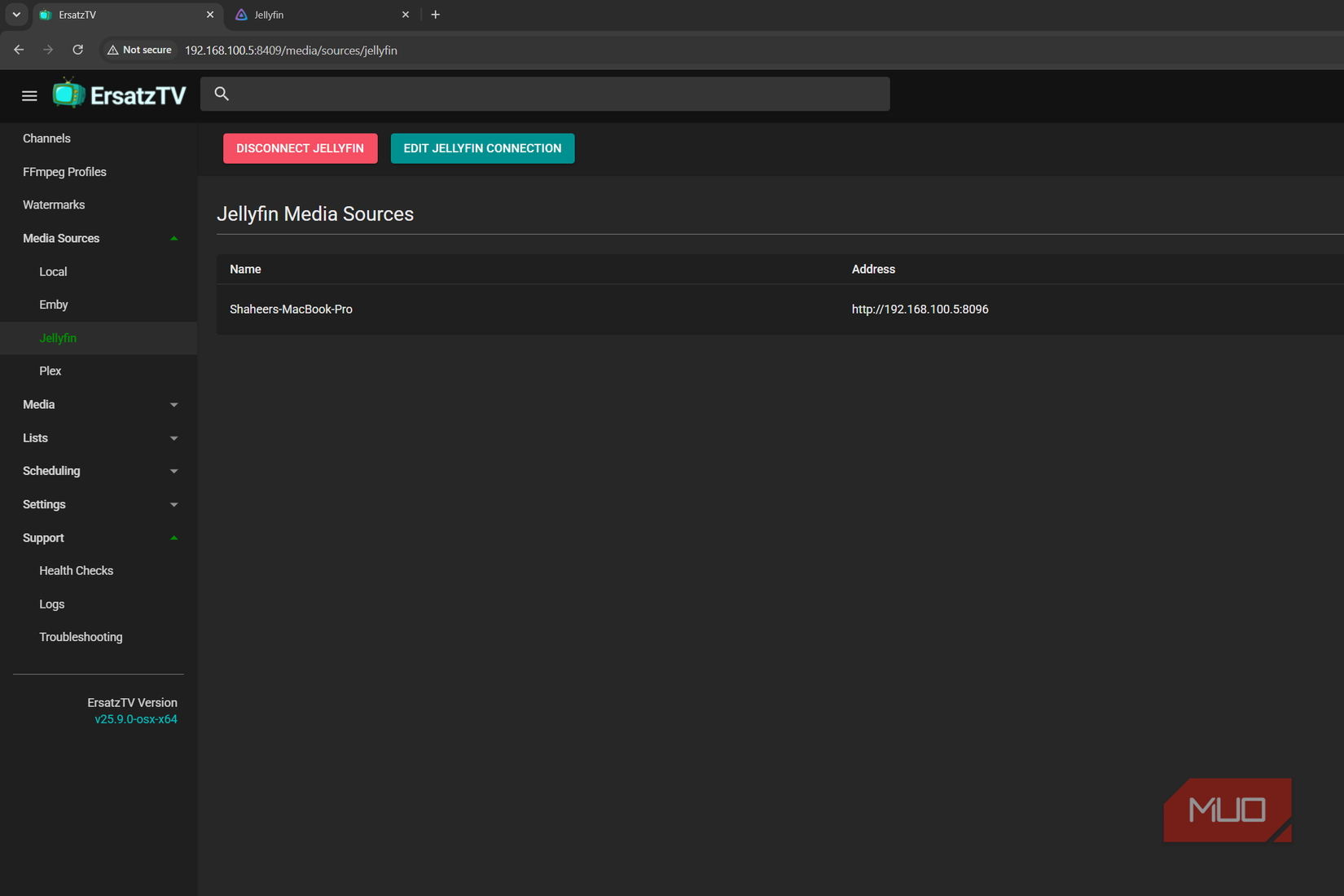1344x896 pixels.
Task: Click the v25.9.0-osx-x64 version link
Action: 136,719
